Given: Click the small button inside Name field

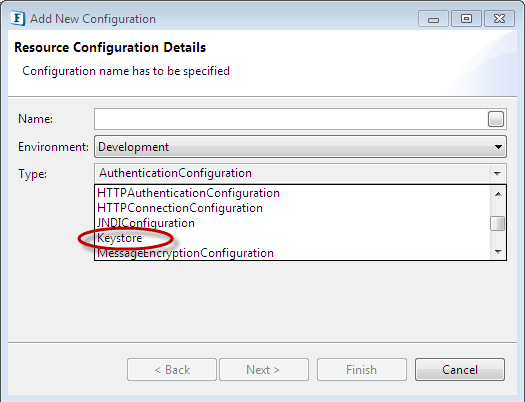Looking at the screenshot, I should (x=496, y=119).
